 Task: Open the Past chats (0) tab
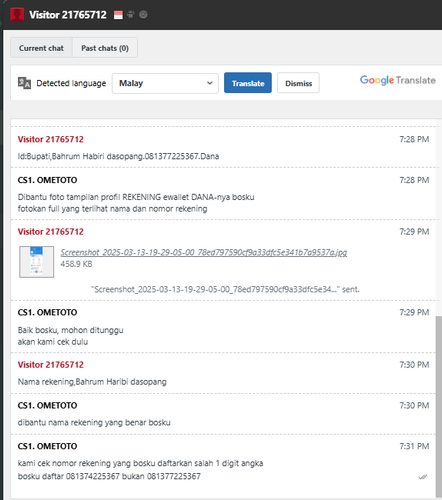(105, 48)
